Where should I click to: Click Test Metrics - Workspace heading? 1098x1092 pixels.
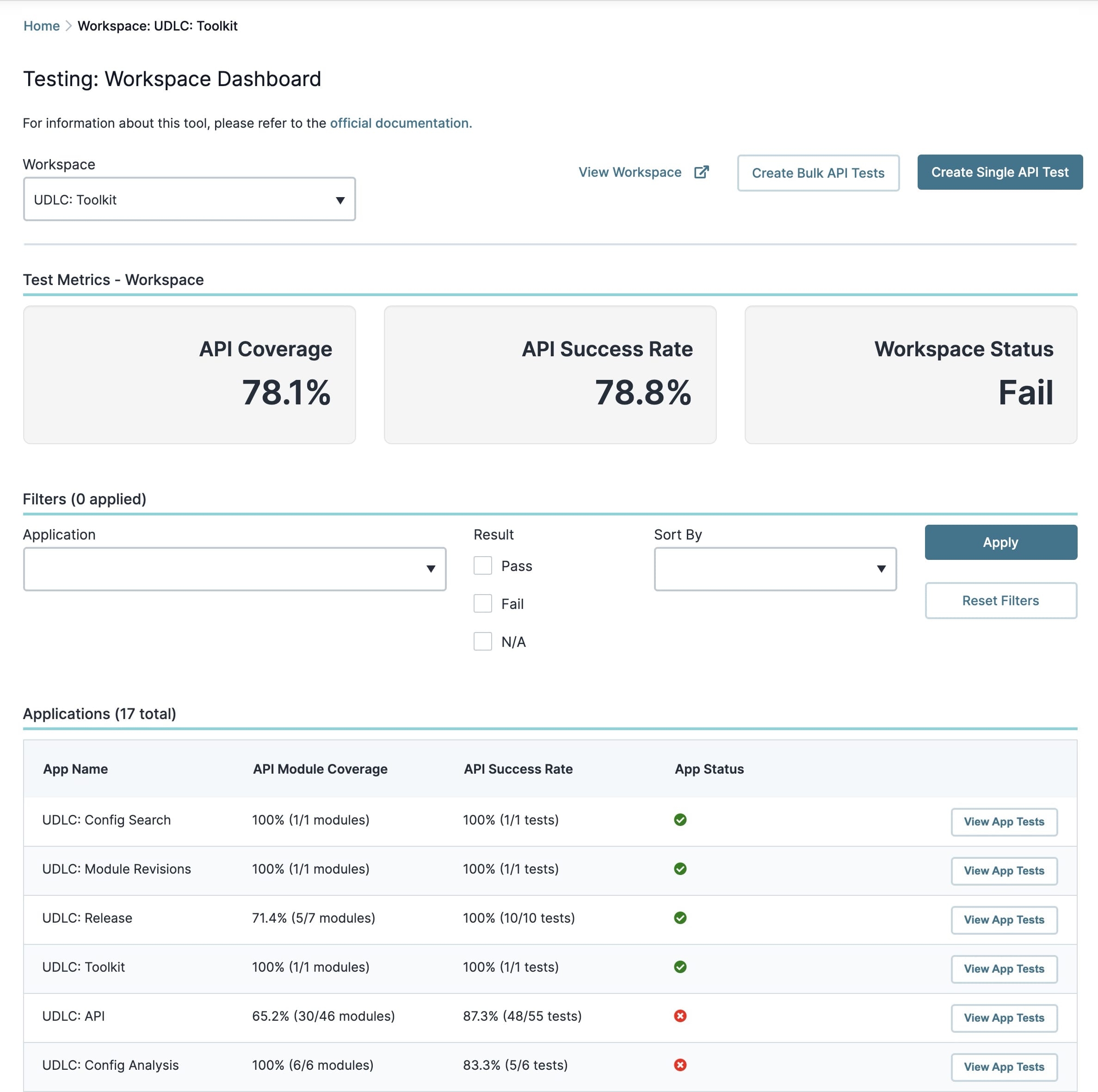pyautogui.click(x=113, y=279)
